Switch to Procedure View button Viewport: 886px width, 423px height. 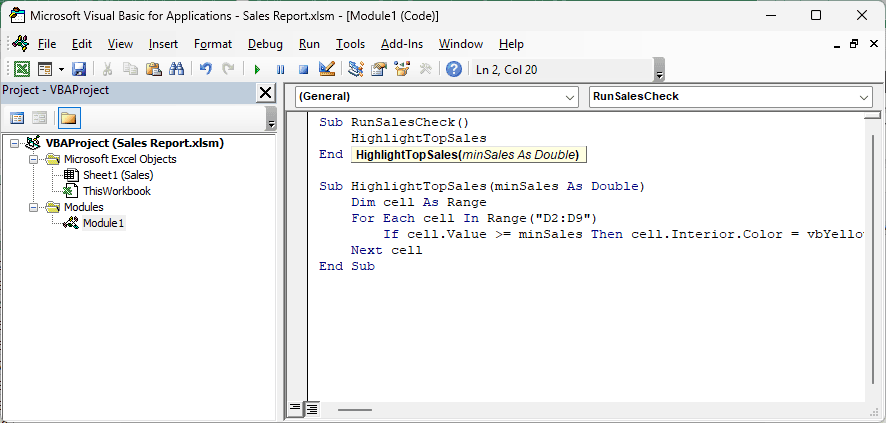point(294,408)
